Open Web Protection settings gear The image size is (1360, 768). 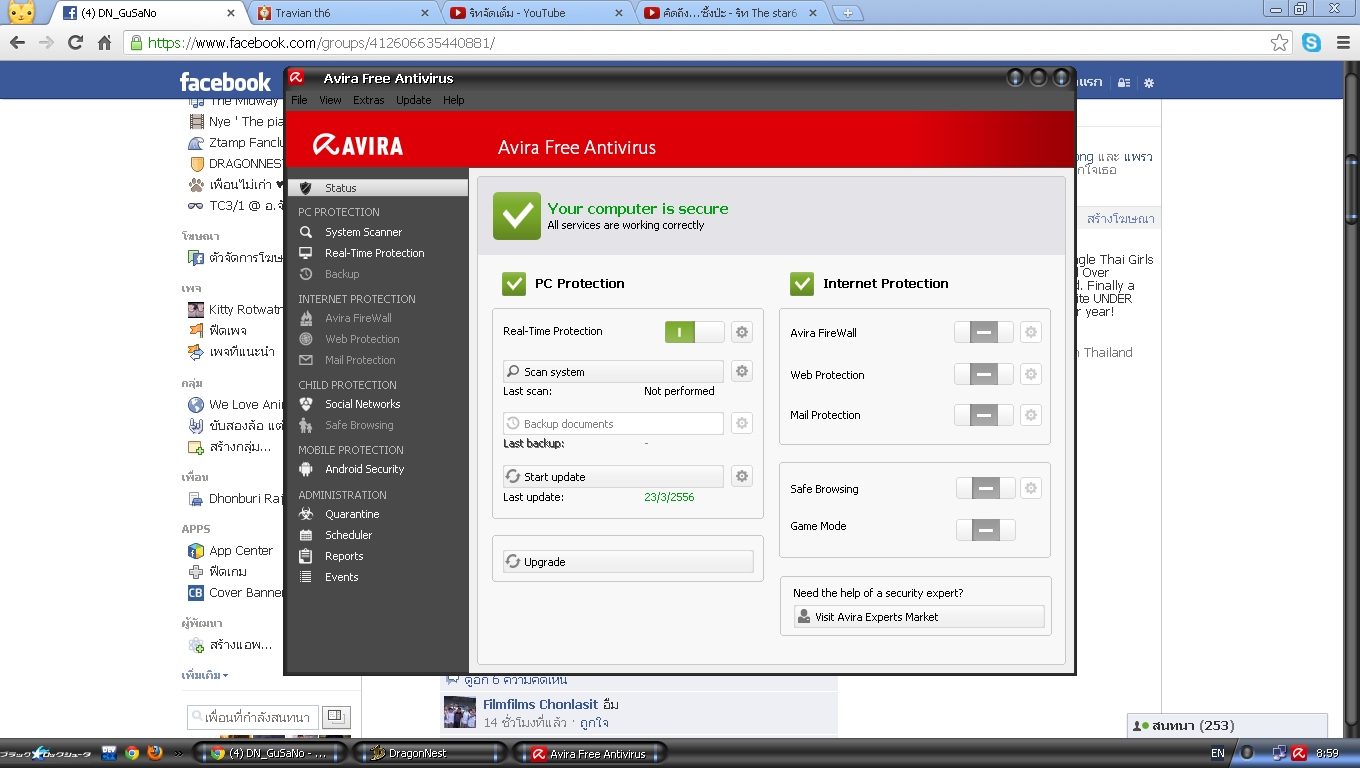tap(1031, 375)
